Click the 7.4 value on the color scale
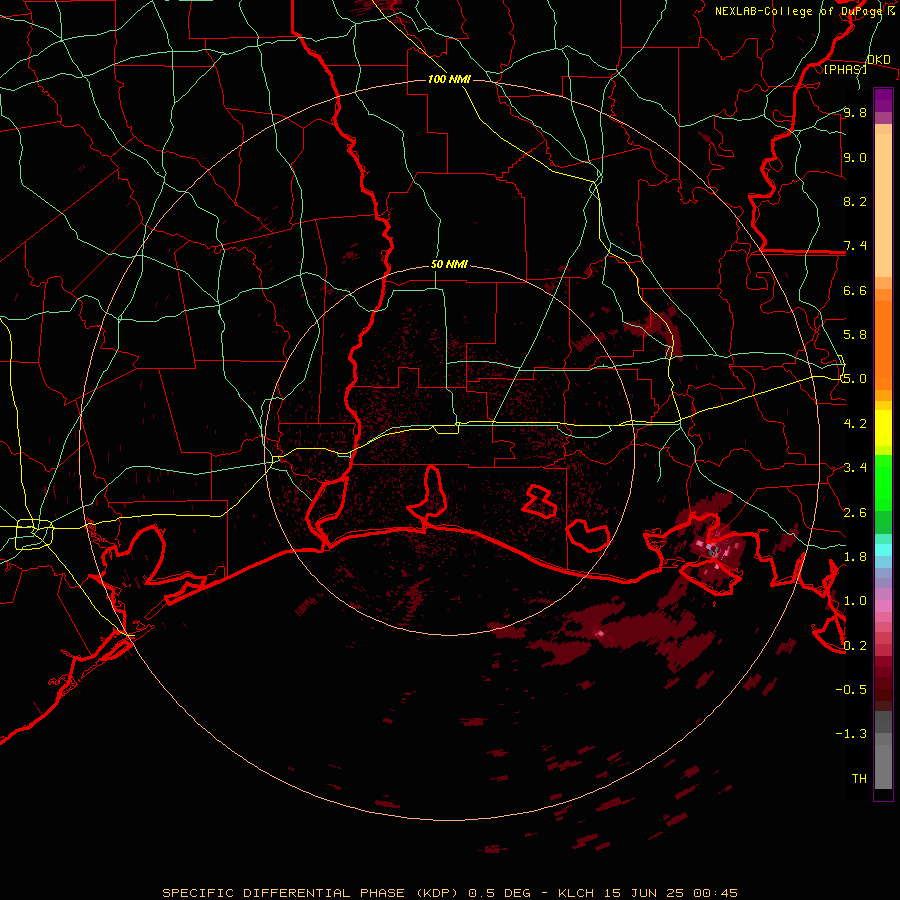900x900 pixels. (x=855, y=246)
